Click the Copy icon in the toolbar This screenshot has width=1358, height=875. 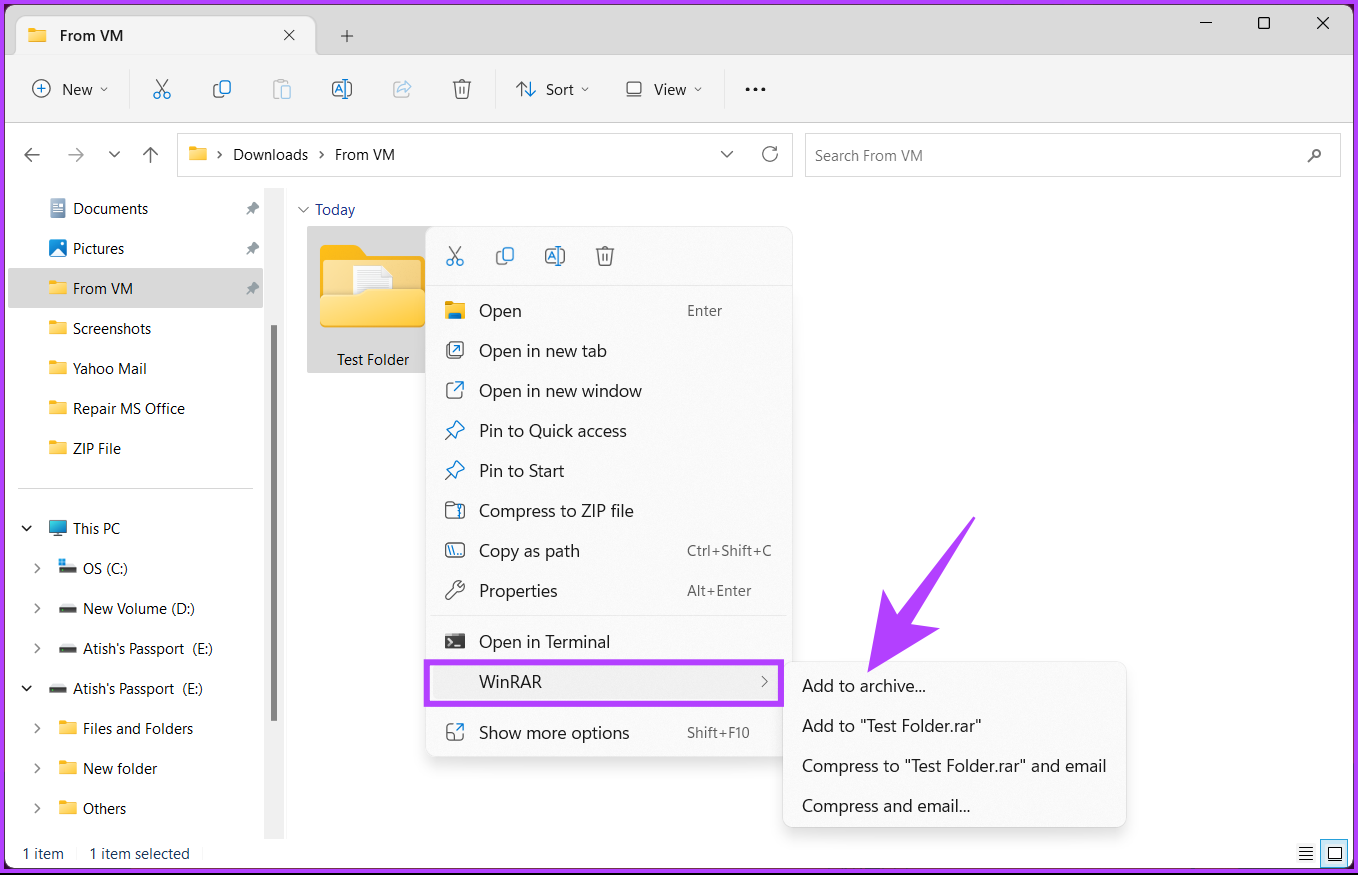click(x=222, y=89)
